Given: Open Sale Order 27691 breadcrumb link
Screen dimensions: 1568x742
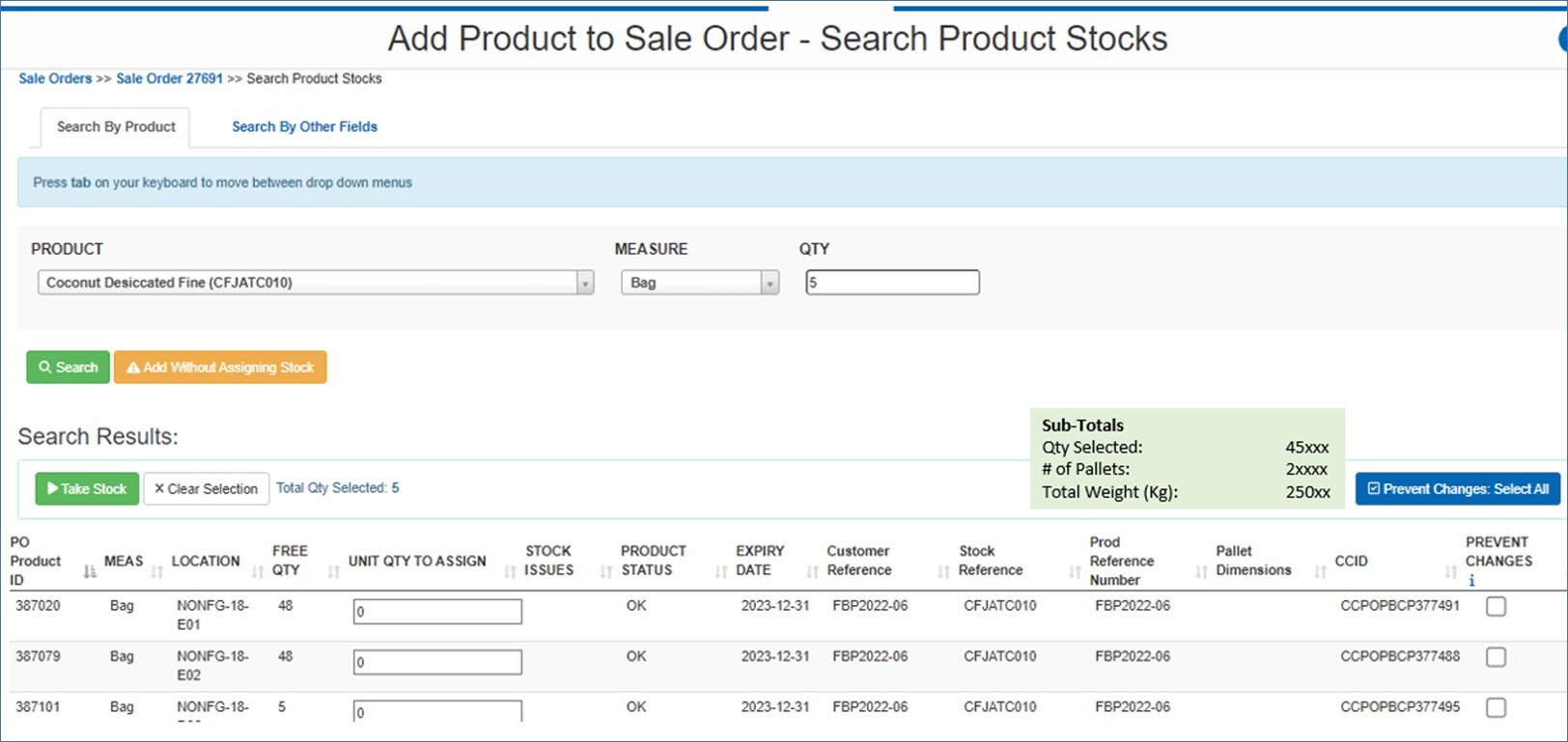Looking at the screenshot, I should coord(169,78).
